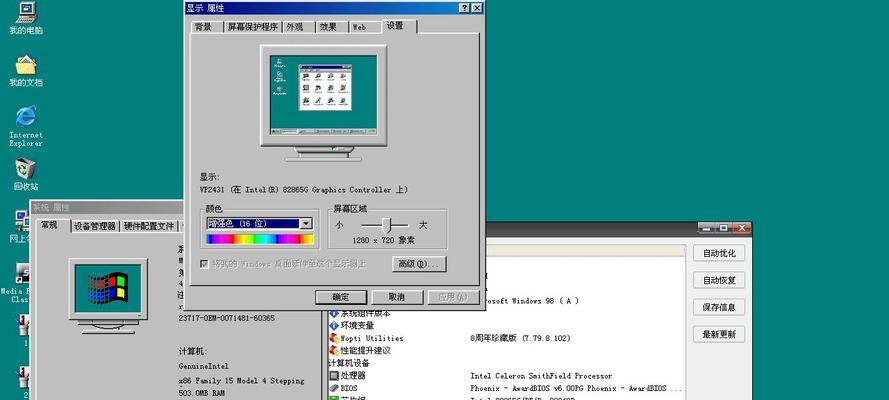The image size is (889, 400).
Task: Select the 环境变量 row text in Wopti
Action: [357, 326]
